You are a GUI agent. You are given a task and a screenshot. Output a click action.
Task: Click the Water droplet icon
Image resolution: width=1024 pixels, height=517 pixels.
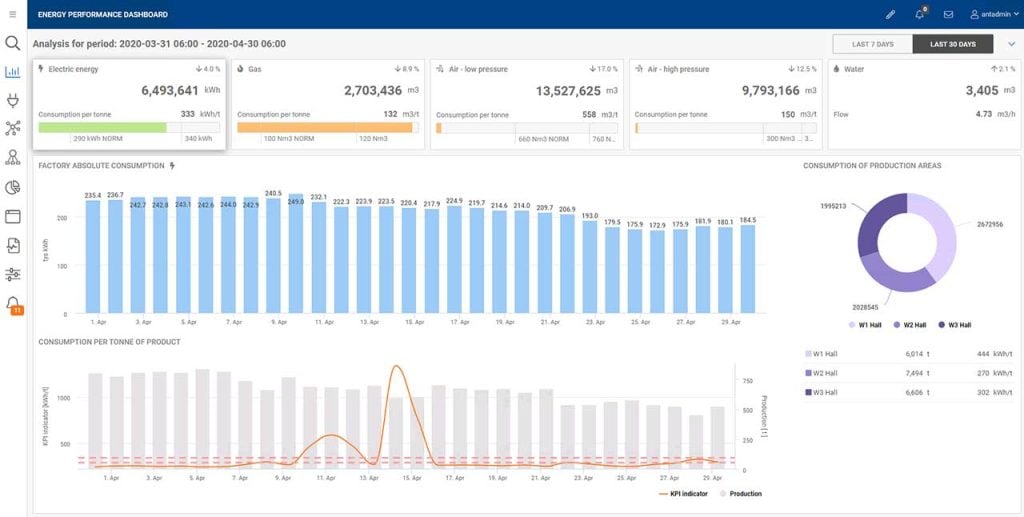click(837, 69)
